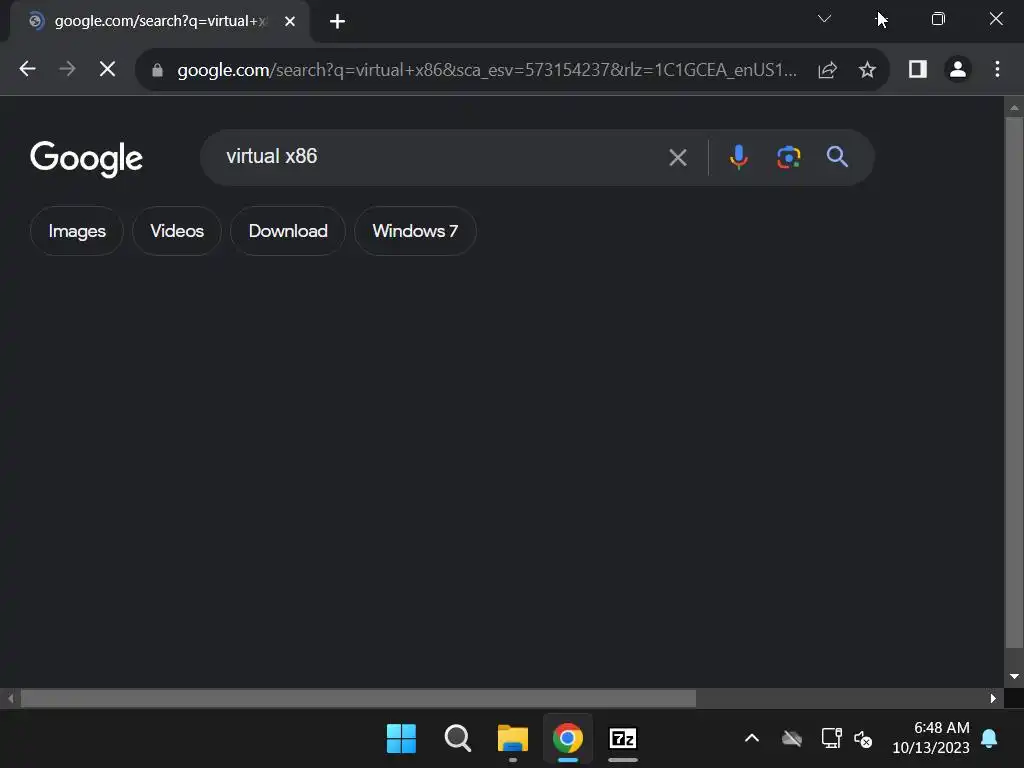Open a new tab
1024x768 pixels.
337,22
